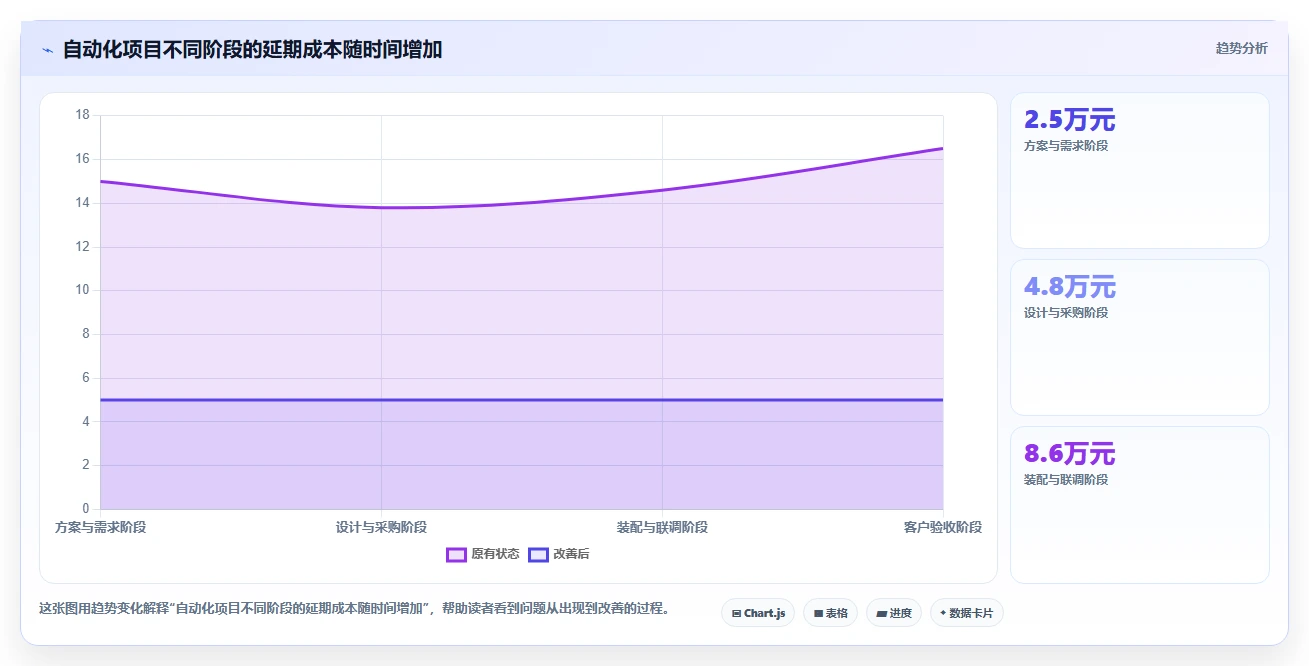Select the 4.8万元 data card
The image size is (1309, 666).
1140,337
